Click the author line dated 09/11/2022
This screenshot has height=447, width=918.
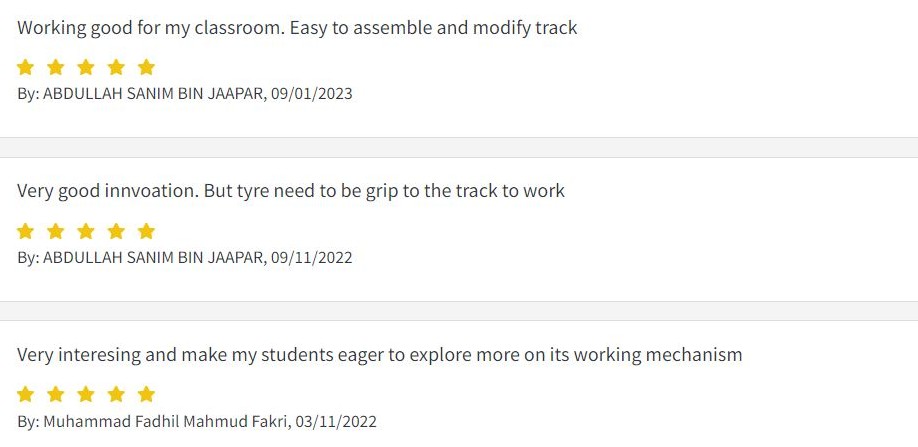tap(185, 258)
